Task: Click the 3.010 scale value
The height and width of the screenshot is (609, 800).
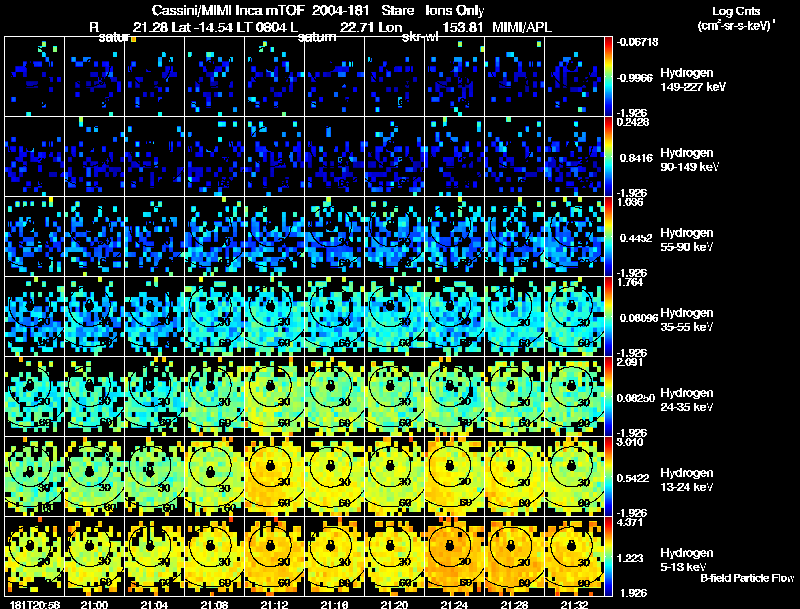Action: (x=630, y=442)
